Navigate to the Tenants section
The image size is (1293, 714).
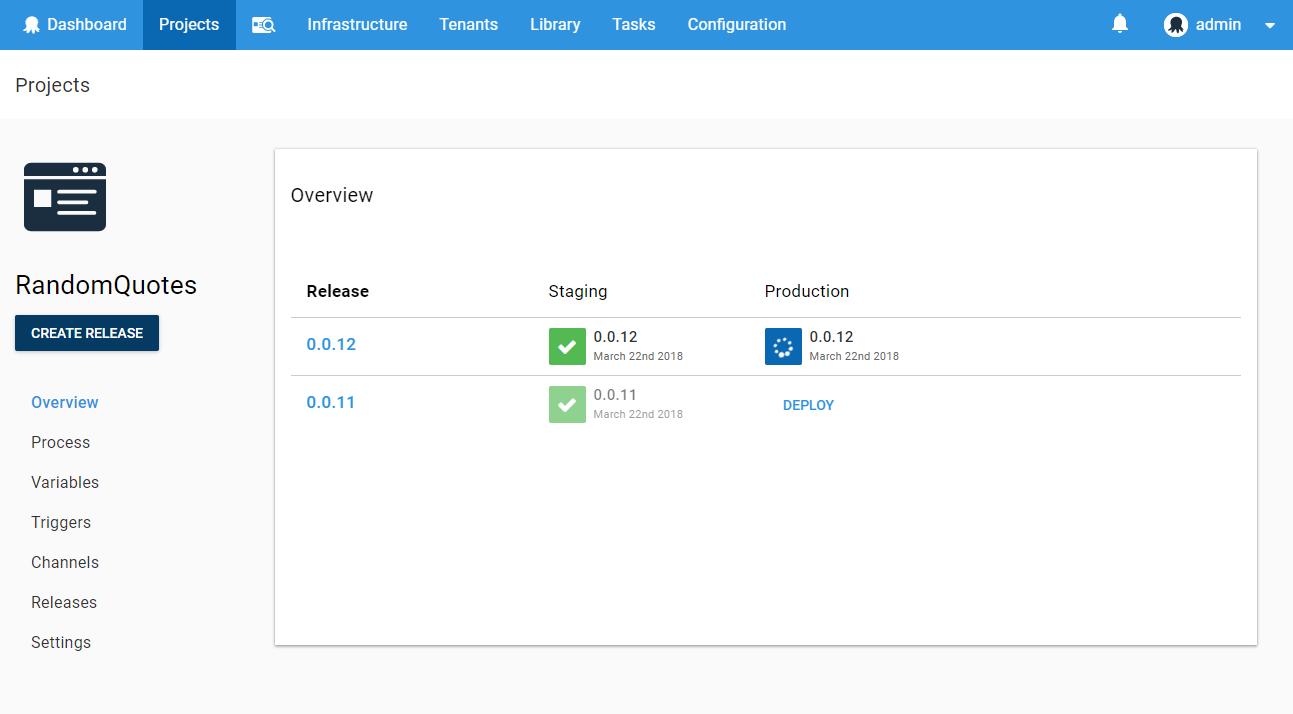[468, 24]
